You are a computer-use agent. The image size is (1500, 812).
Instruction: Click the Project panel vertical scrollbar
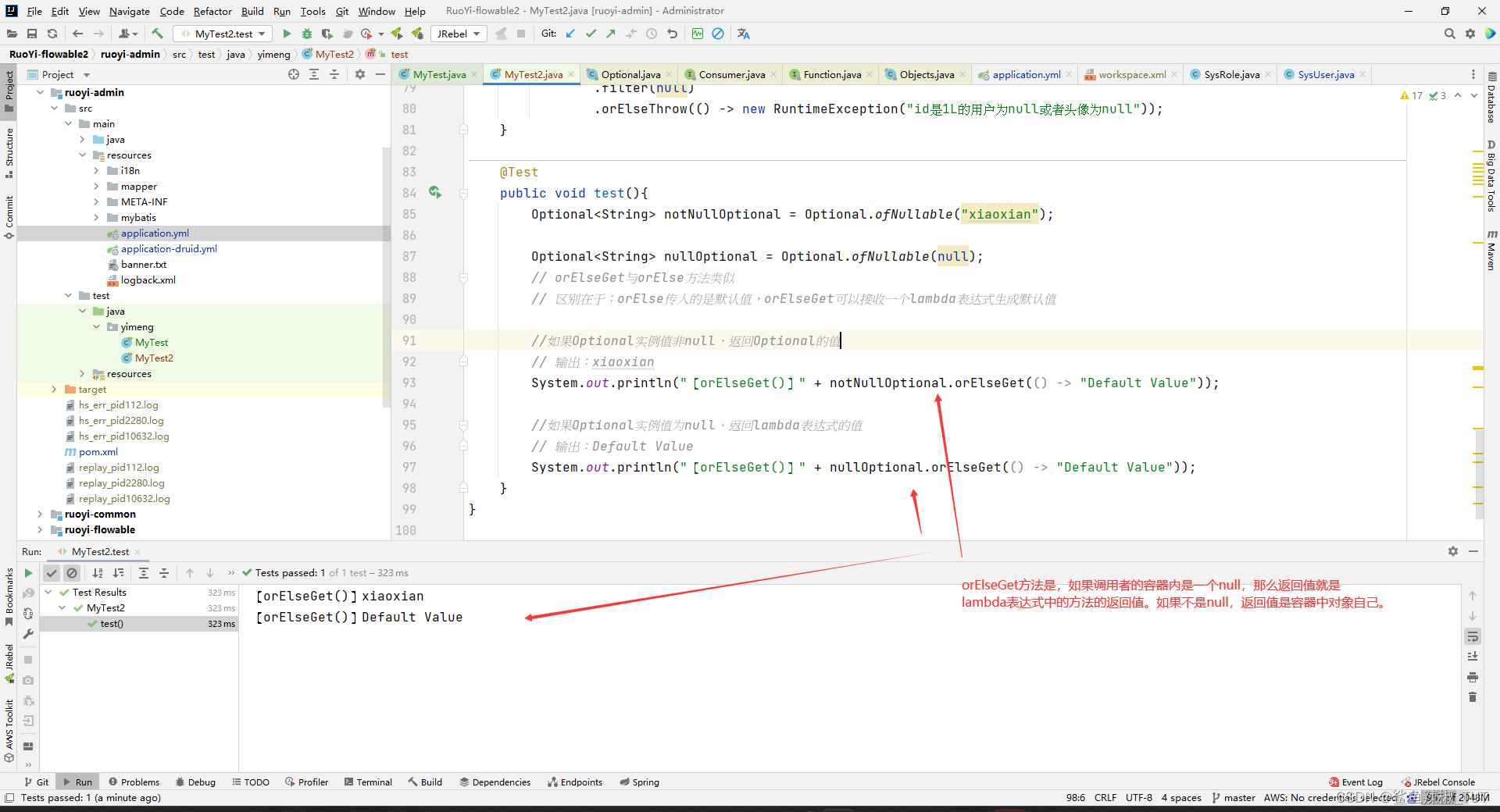(x=386, y=277)
